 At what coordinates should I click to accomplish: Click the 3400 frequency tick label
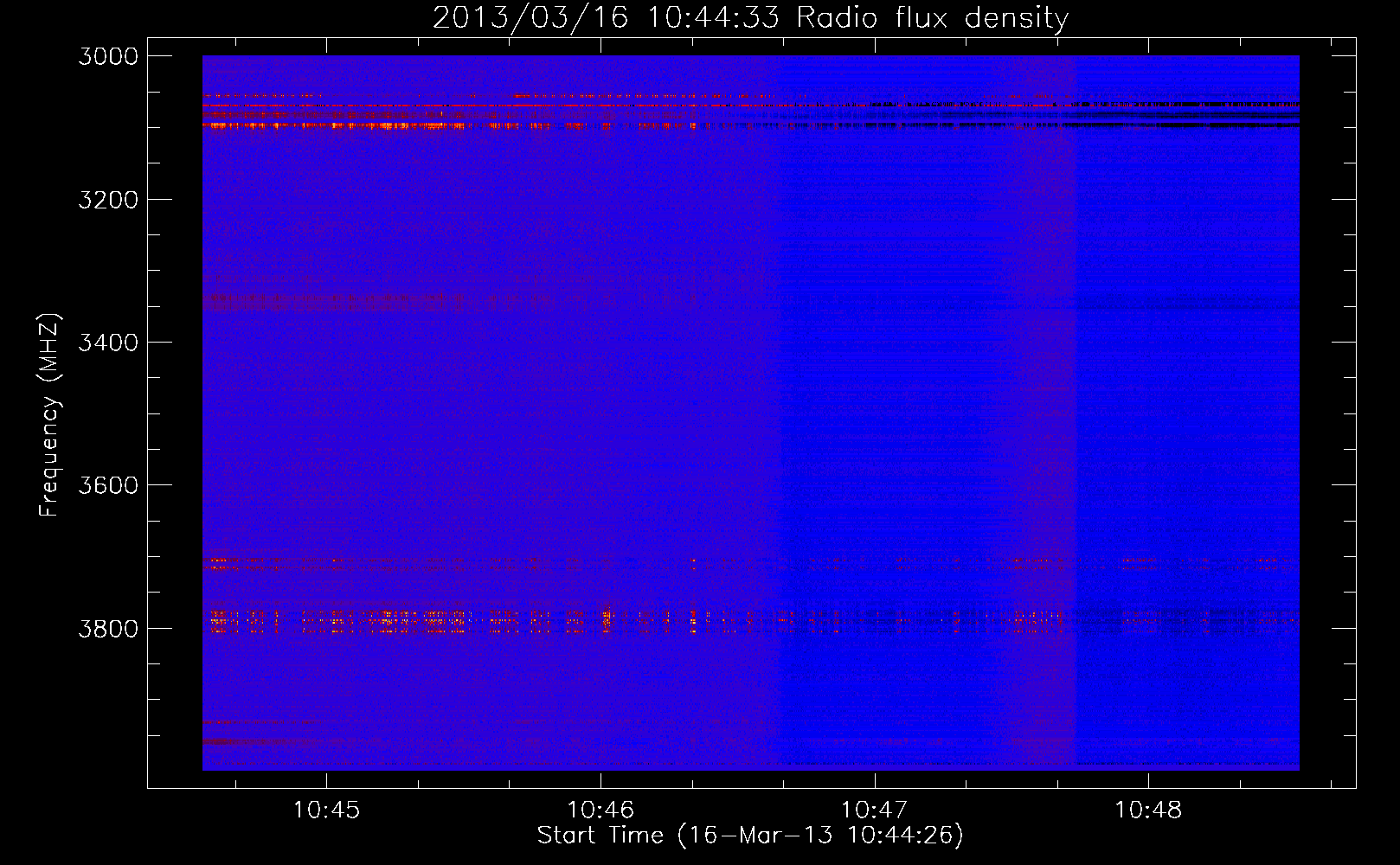tap(108, 343)
